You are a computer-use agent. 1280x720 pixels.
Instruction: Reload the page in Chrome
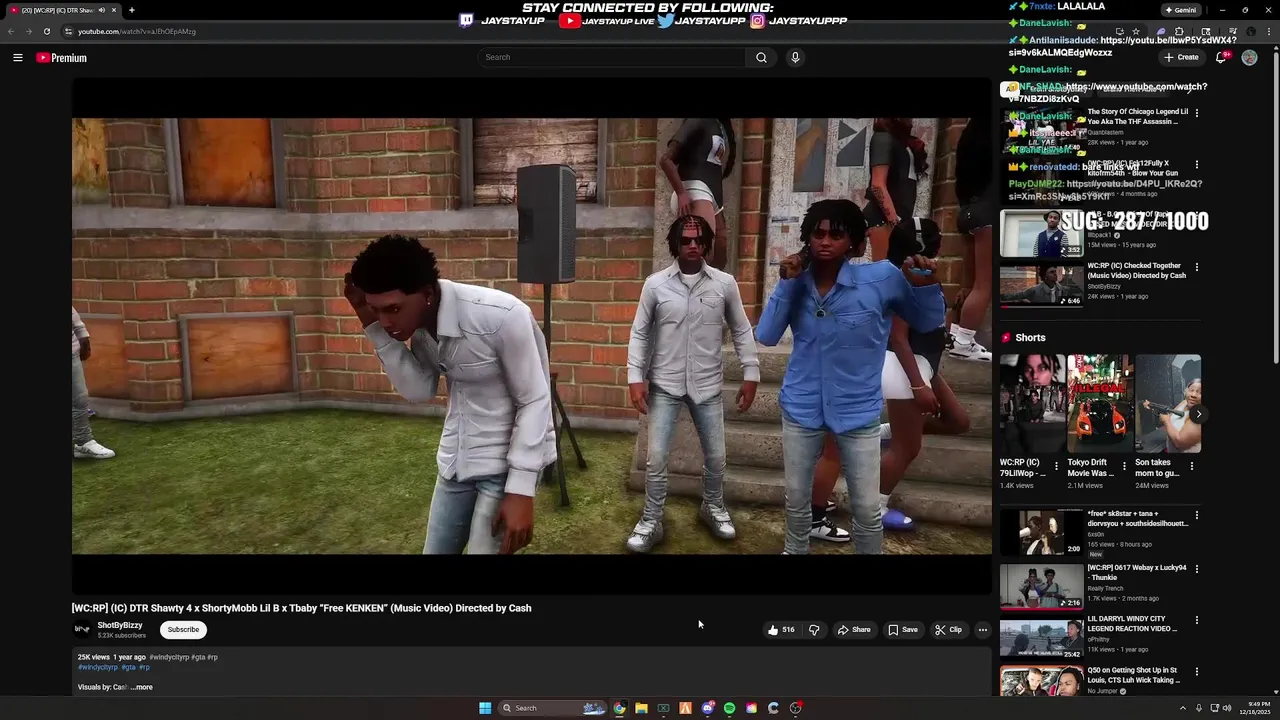click(46, 31)
